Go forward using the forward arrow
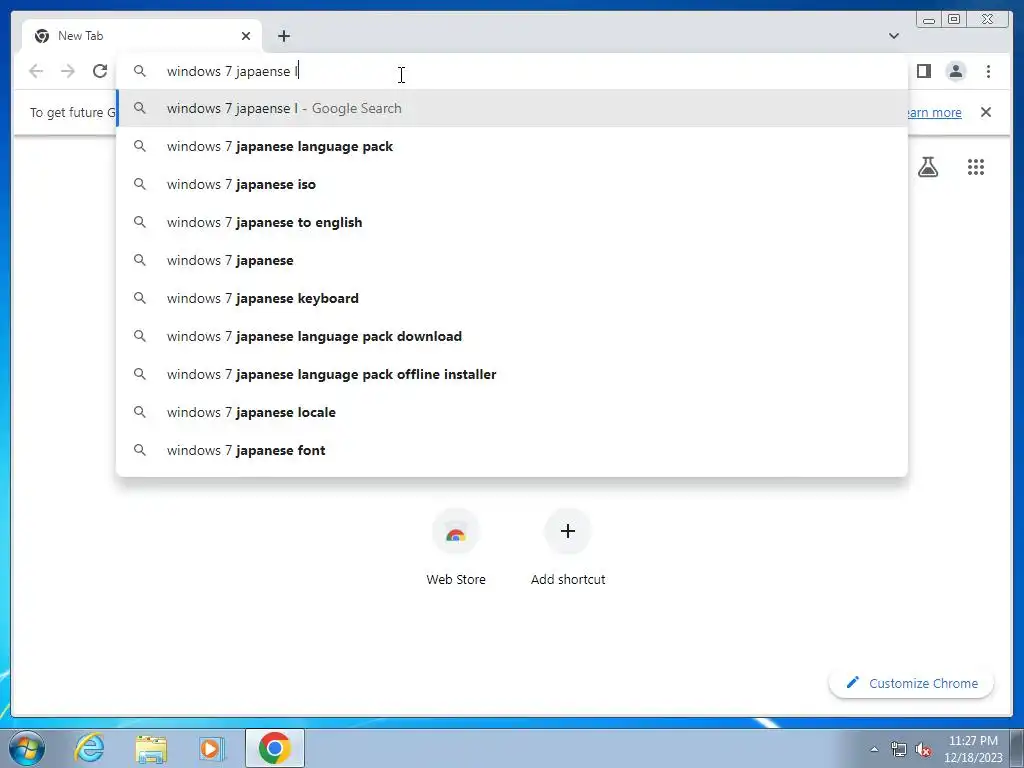The image size is (1024, 768). click(x=68, y=71)
